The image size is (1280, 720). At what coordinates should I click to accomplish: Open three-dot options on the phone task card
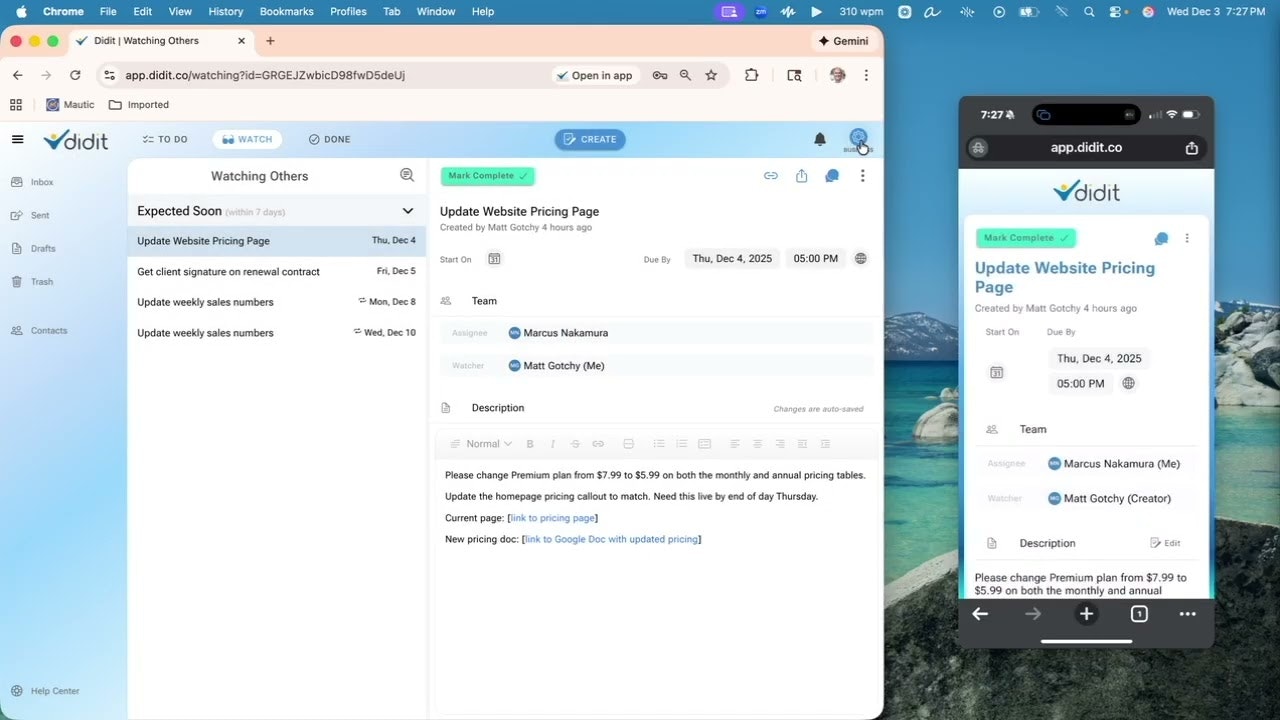[x=1187, y=238]
